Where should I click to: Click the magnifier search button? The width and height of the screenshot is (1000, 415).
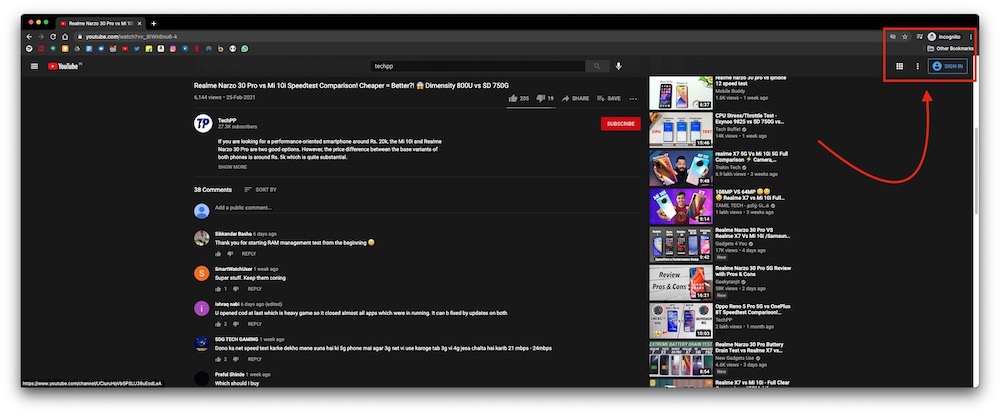pyautogui.click(x=597, y=66)
